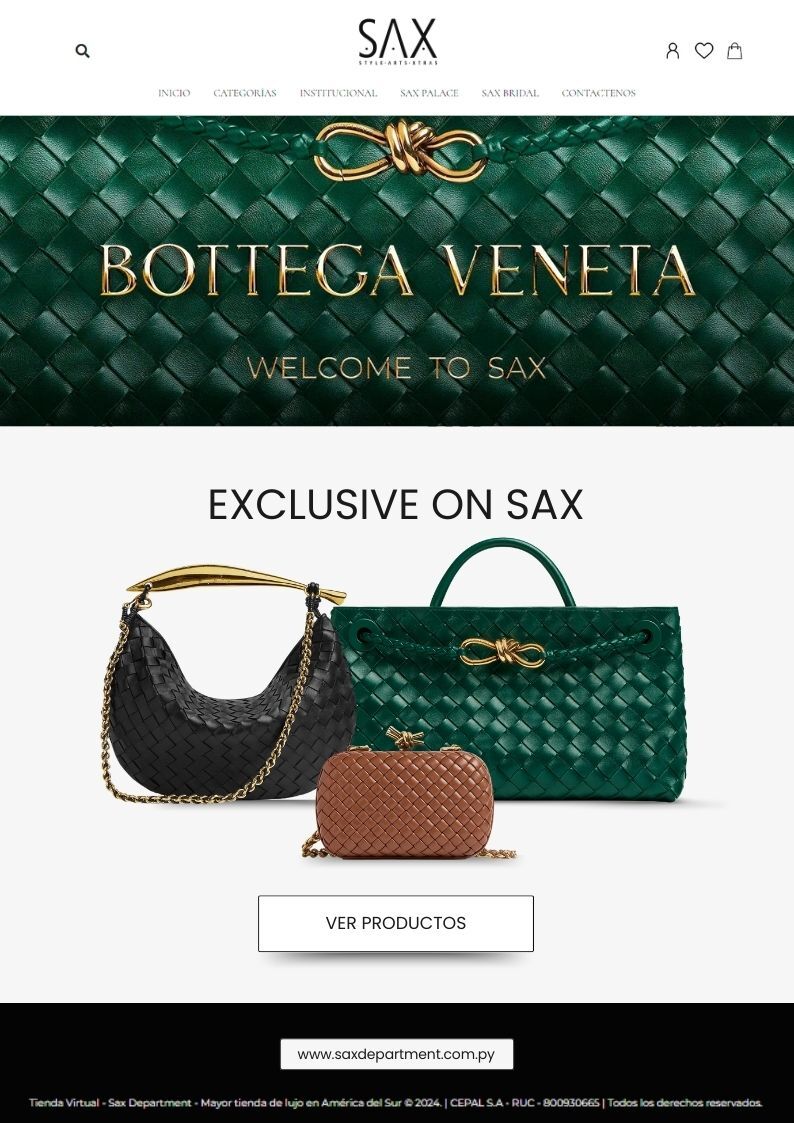This screenshot has height=1123, width=794.
Task: Open the user account icon
Action: [672, 51]
